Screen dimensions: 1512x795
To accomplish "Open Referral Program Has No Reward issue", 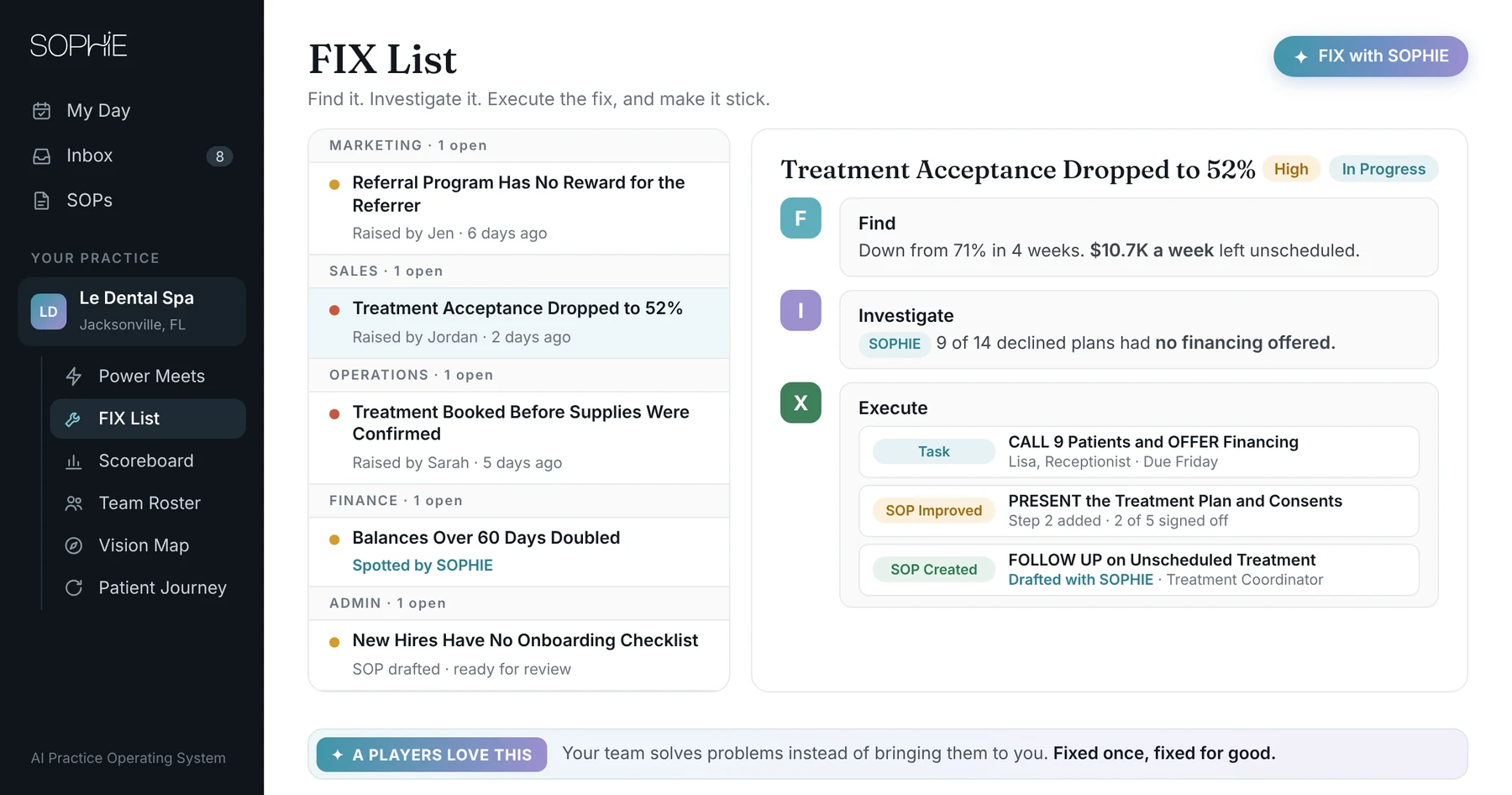I will 519,208.
